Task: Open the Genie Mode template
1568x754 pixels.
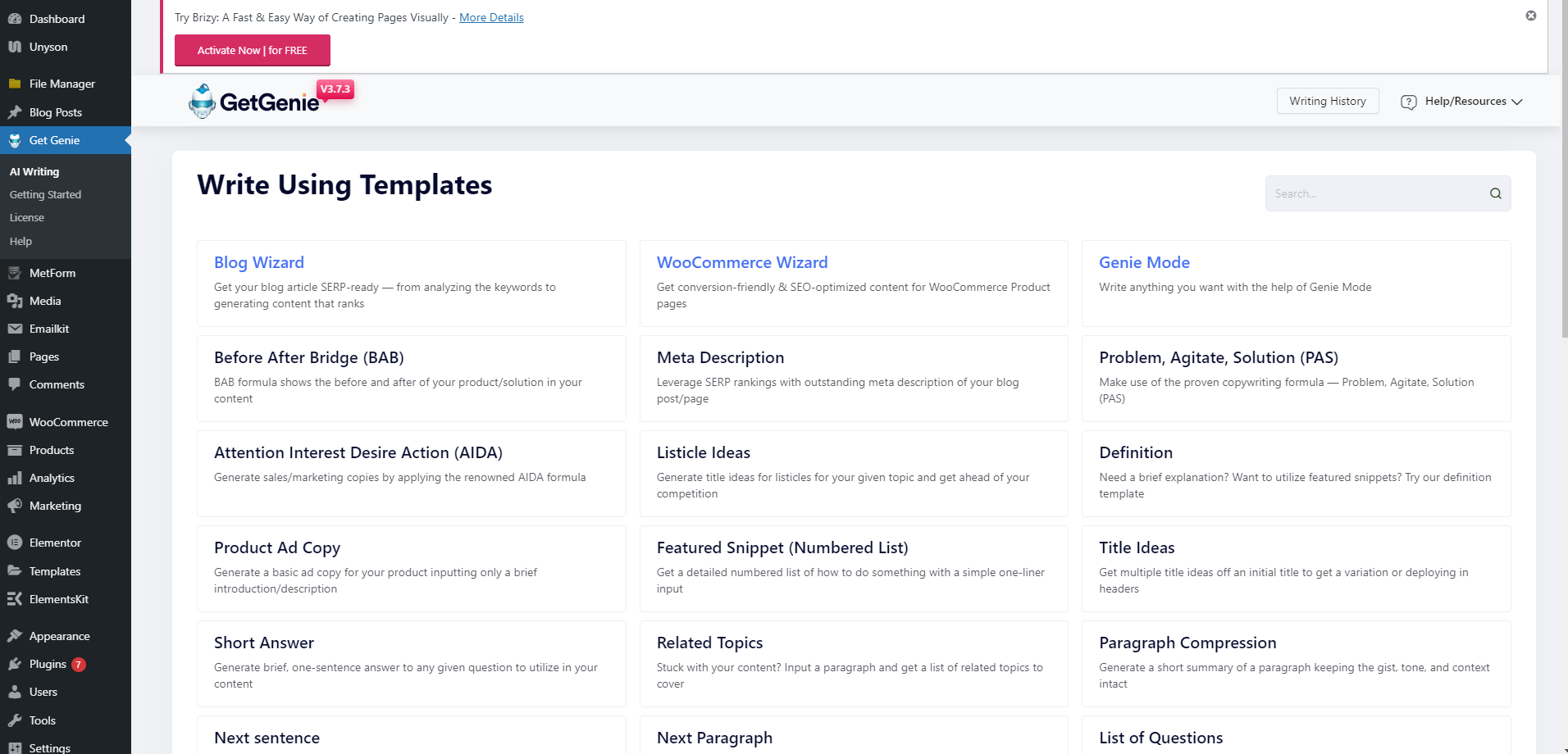Action: [1297, 284]
